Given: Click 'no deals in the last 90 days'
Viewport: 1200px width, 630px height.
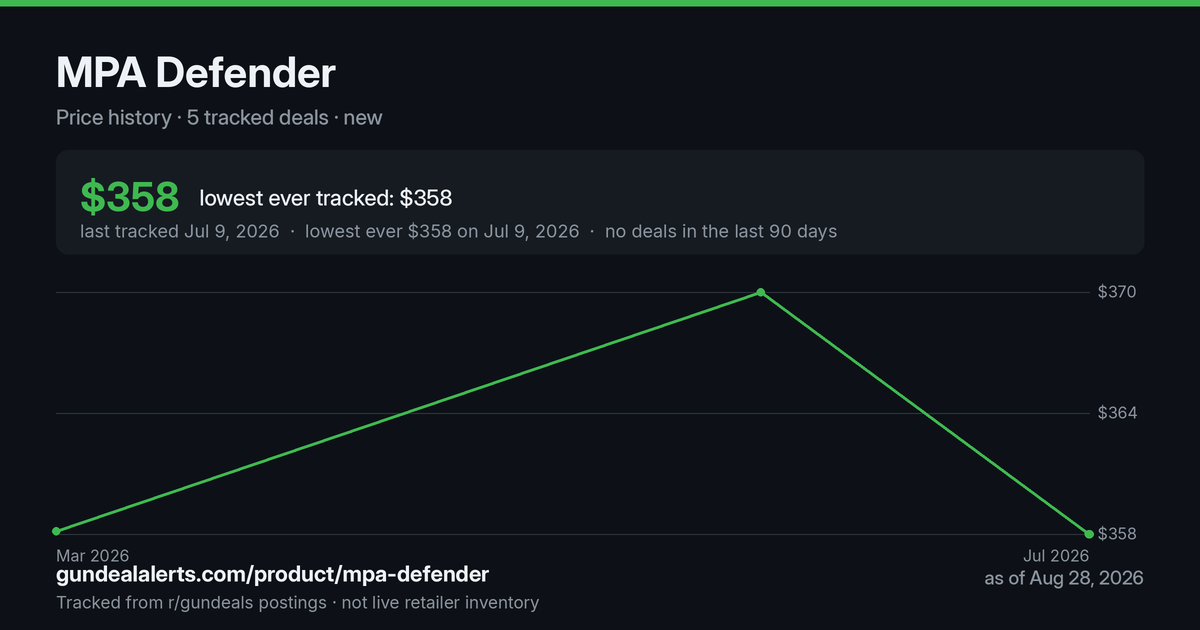Looking at the screenshot, I should click(721, 231).
